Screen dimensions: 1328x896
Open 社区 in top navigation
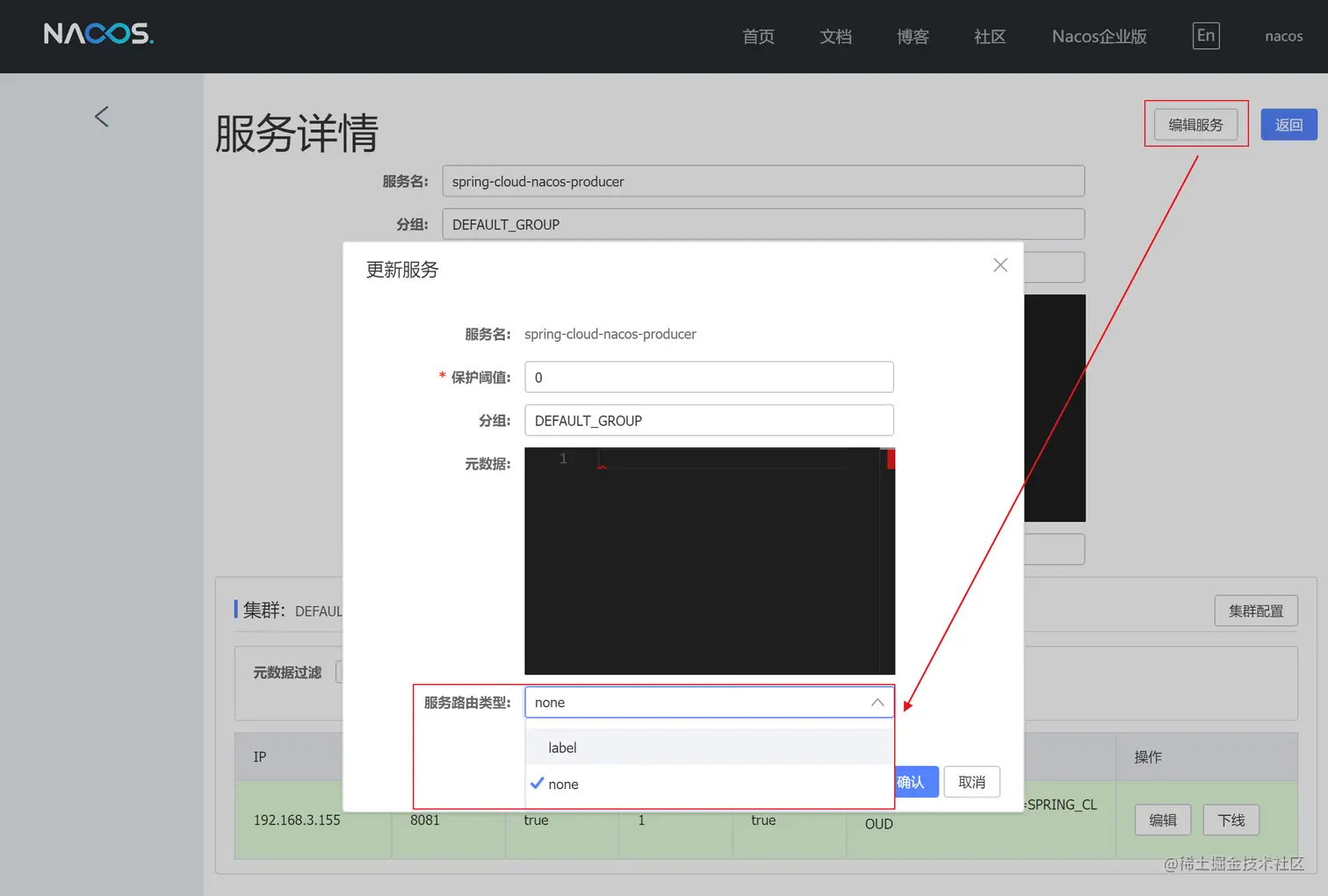(990, 36)
